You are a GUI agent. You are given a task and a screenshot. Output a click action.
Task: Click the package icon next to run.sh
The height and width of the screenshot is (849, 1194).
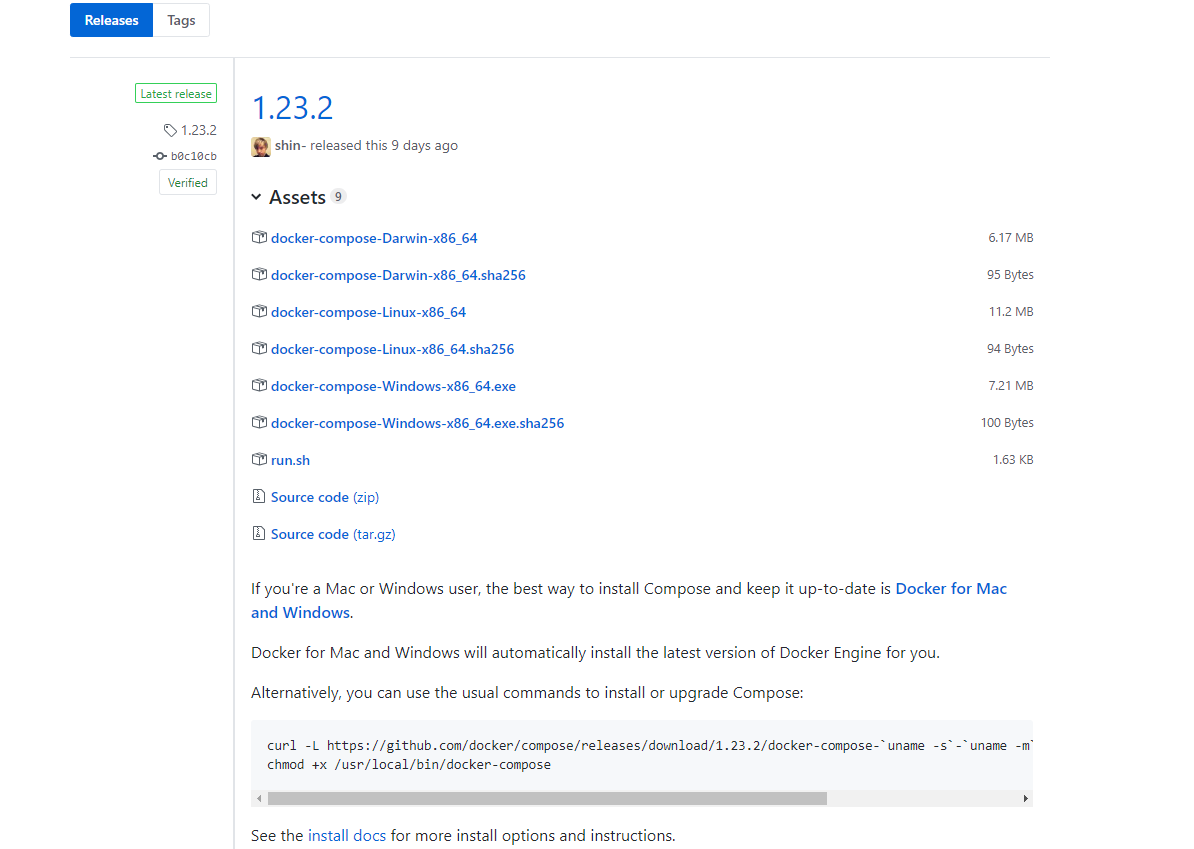[x=260, y=460]
